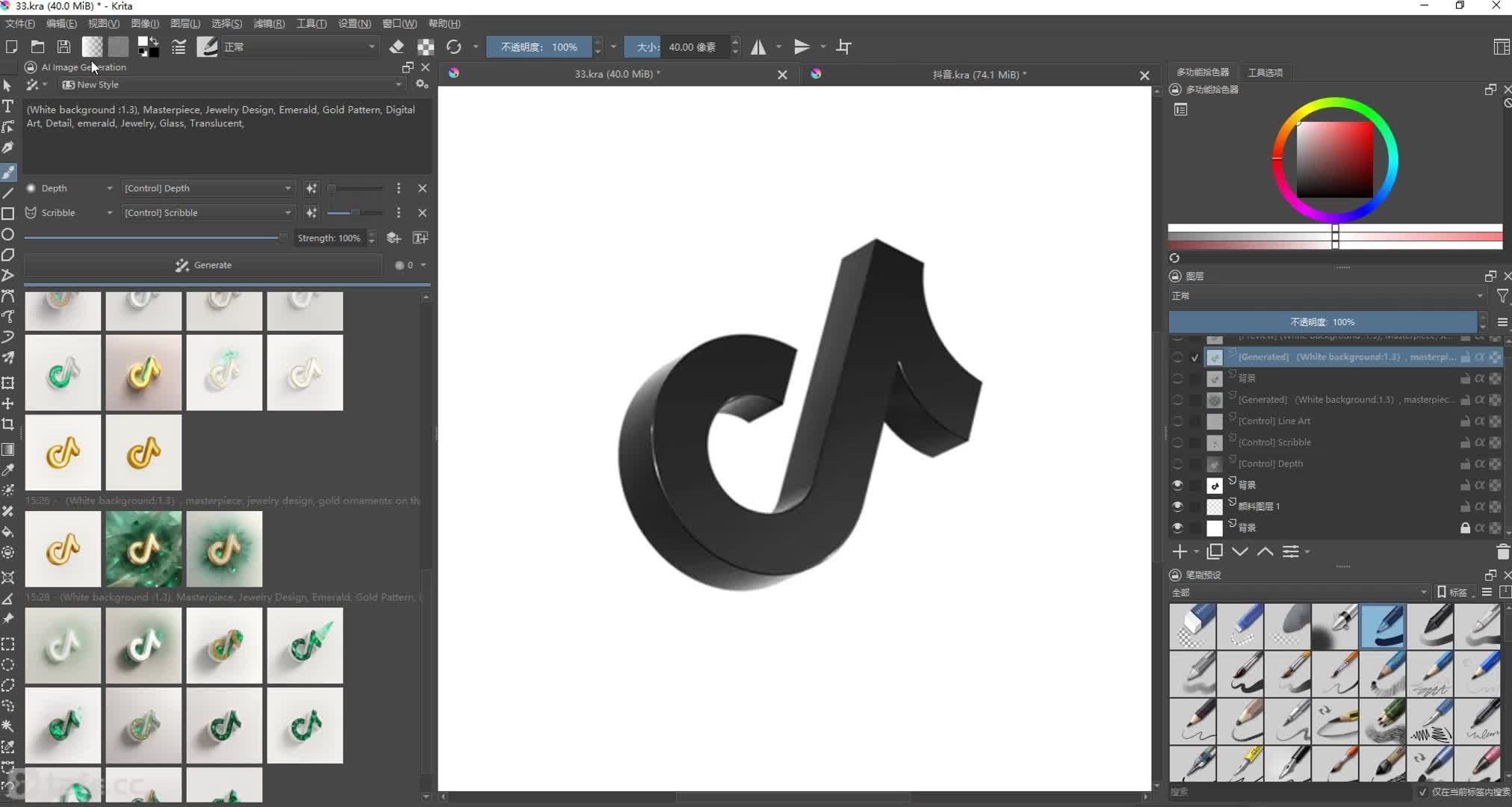
Task: Toggle Scribble control preprocessing icon
Action: click(x=312, y=213)
